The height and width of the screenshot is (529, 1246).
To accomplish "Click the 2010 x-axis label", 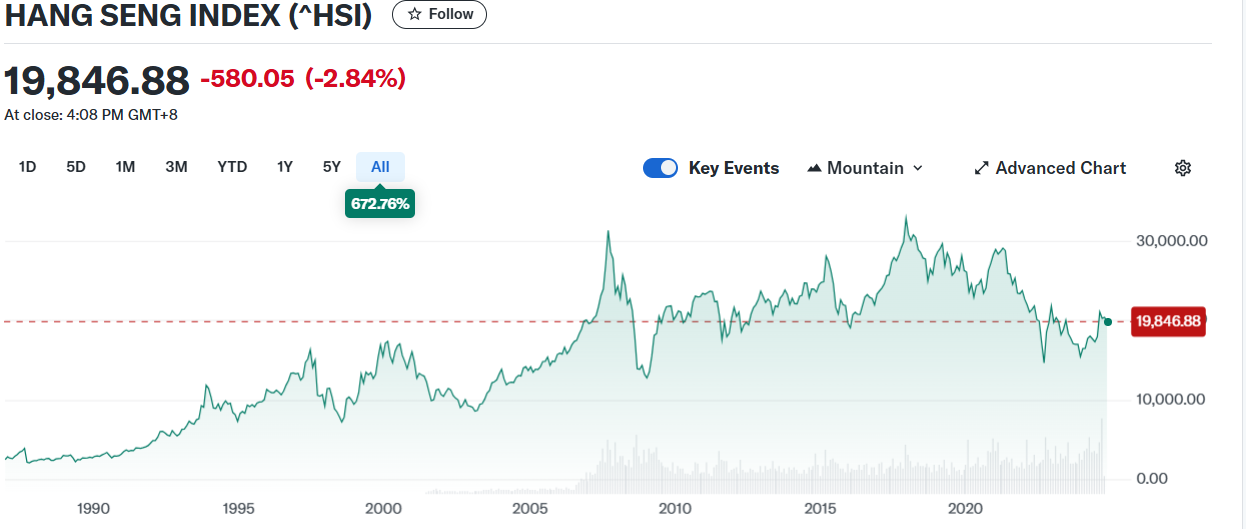I will [x=675, y=508].
